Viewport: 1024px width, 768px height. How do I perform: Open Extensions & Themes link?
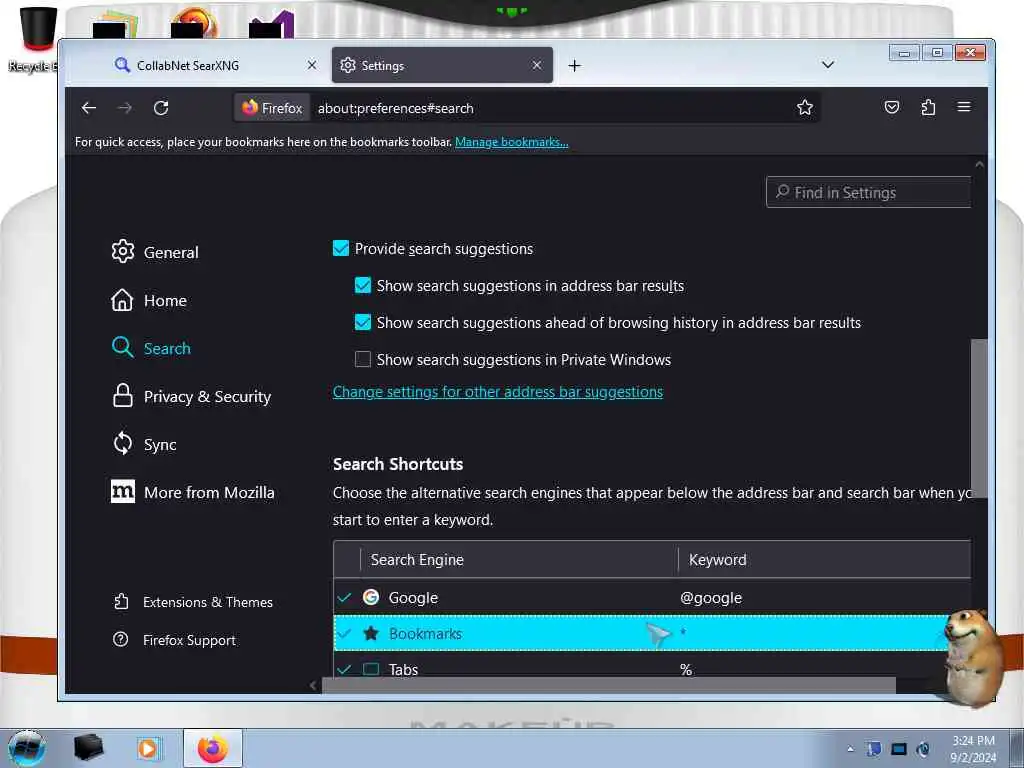point(193,602)
